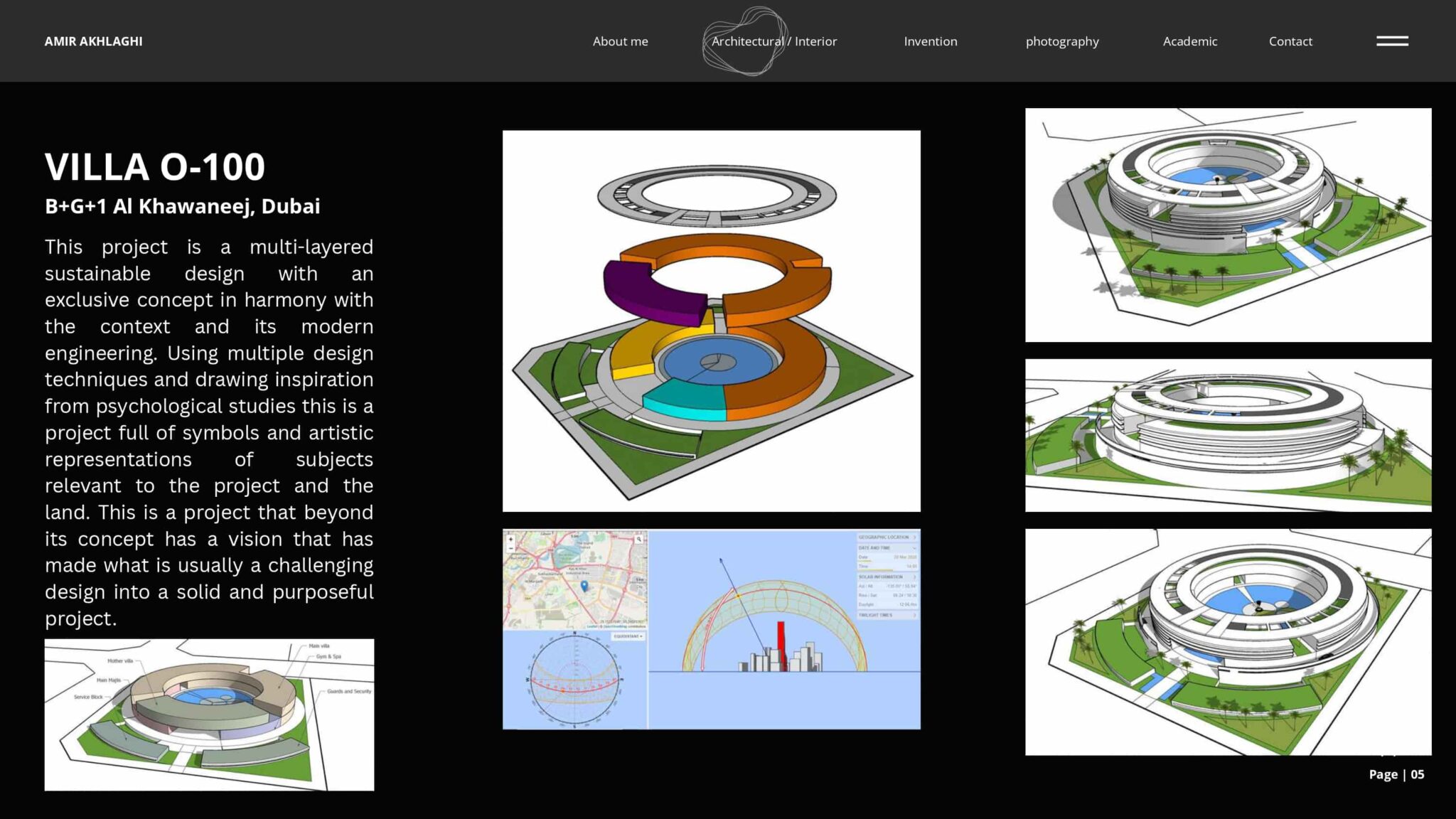Image resolution: width=1456 pixels, height=819 pixels.
Task: Click the AMIR AKHLAGHI site title
Action: coord(93,41)
